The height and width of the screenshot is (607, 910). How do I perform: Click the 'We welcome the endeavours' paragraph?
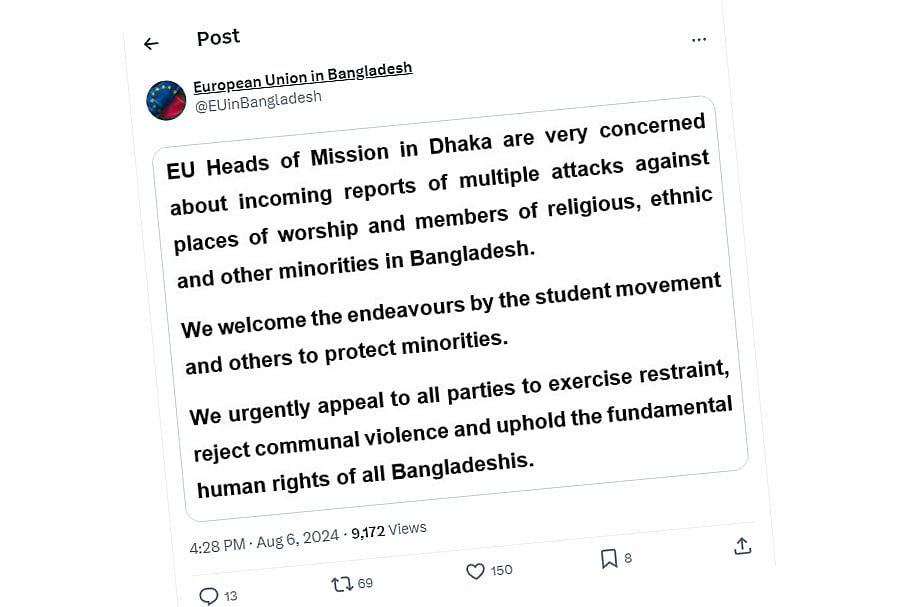450,322
